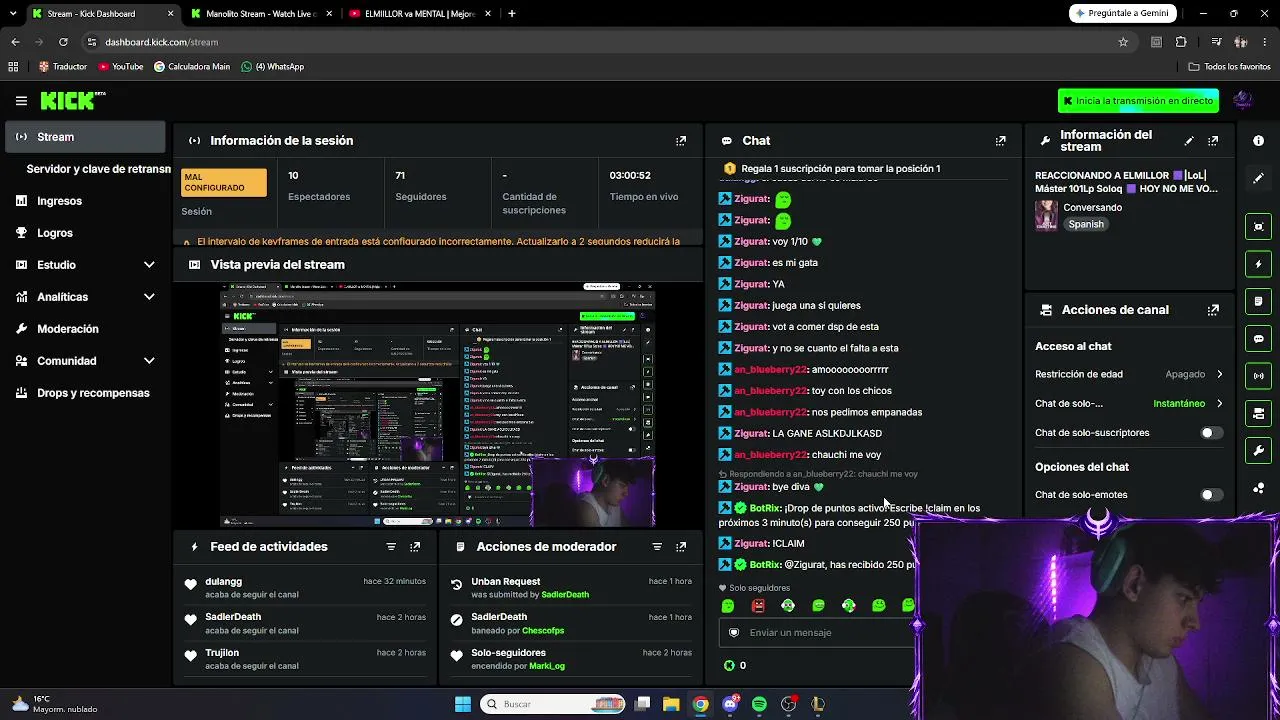Open Chescofps moderator link
The image size is (1280, 720).
(x=543, y=631)
